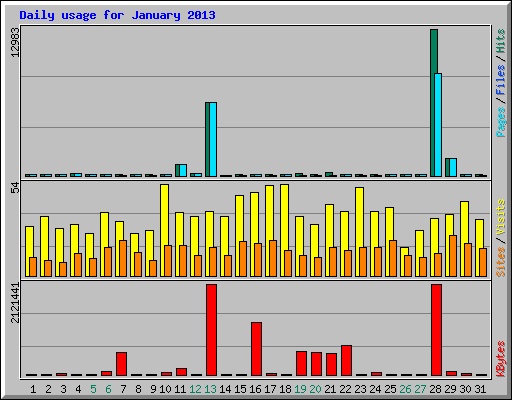Select the red KBytes bar for day 28

pyautogui.click(x=436, y=330)
